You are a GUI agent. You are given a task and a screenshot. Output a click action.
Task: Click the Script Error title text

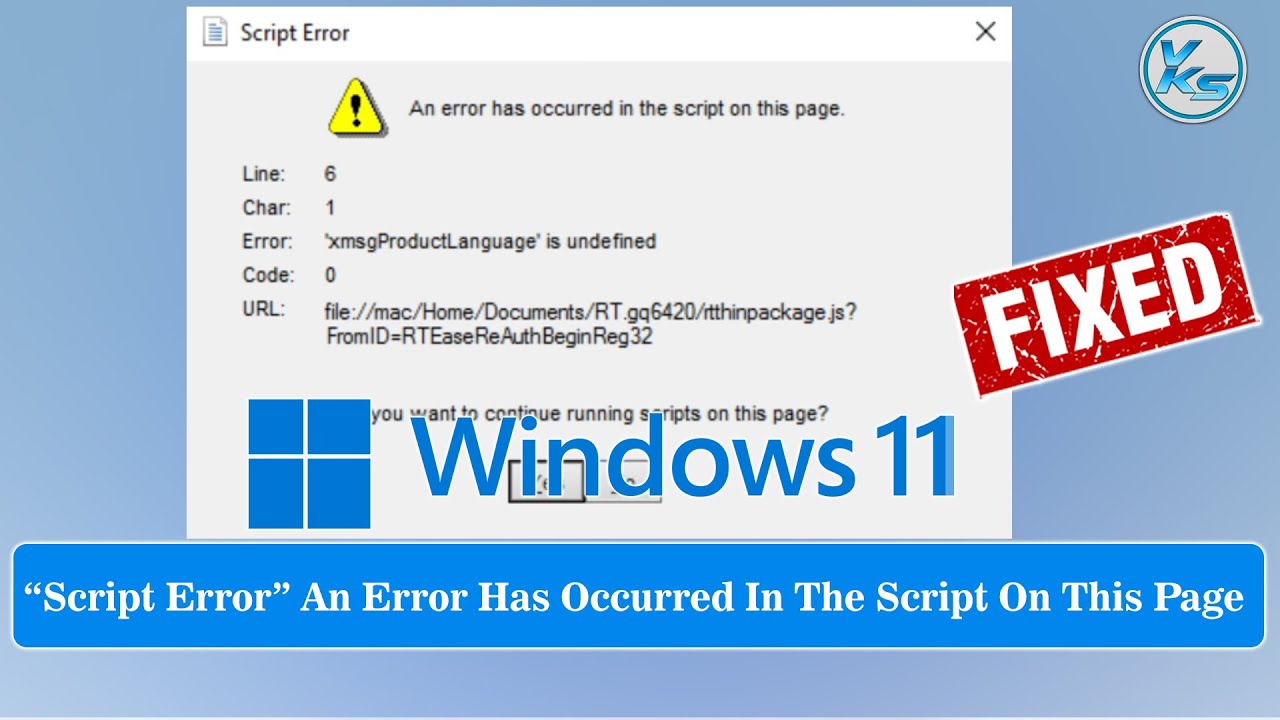tap(295, 33)
